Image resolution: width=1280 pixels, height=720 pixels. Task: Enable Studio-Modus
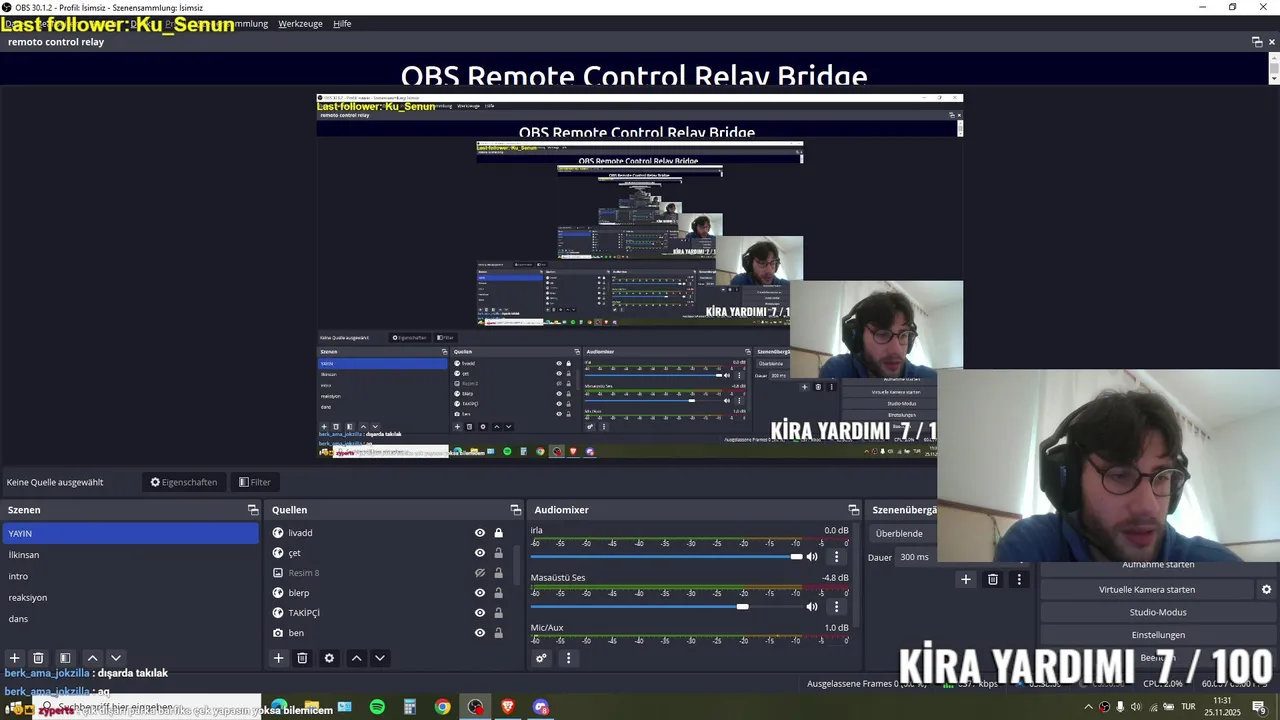click(x=1158, y=612)
